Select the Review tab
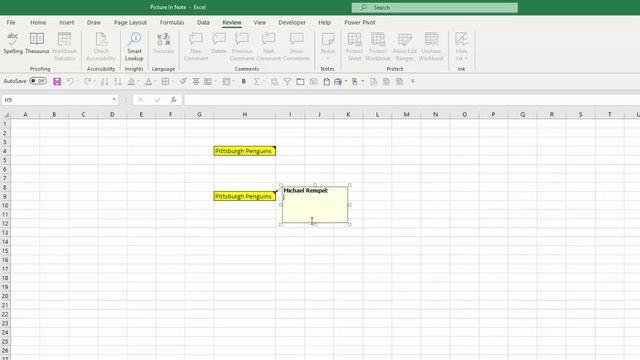 tap(232, 22)
